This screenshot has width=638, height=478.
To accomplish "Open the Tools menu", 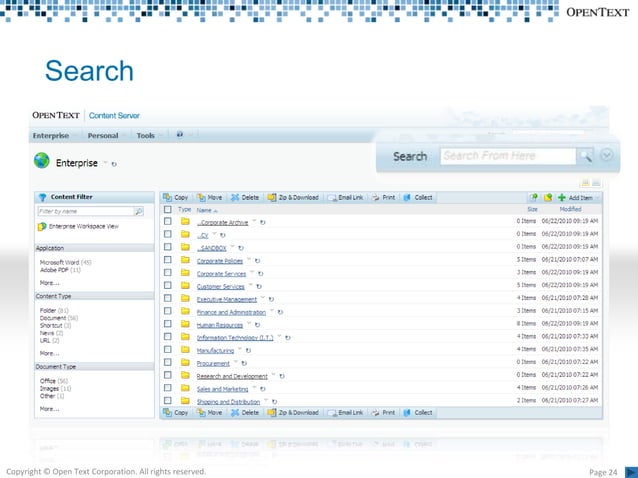I will pyautogui.click(x=146, y=136).
